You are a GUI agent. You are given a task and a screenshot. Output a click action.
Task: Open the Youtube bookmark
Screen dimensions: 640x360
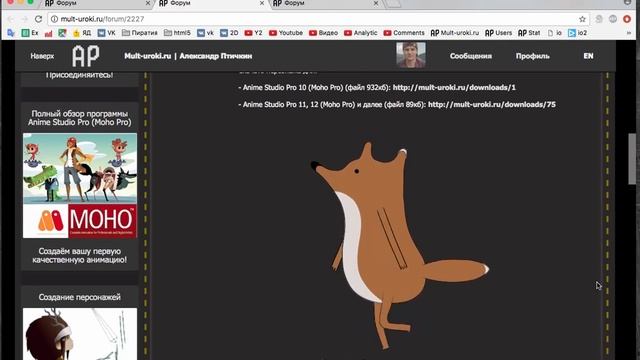[x=286, y=33]
